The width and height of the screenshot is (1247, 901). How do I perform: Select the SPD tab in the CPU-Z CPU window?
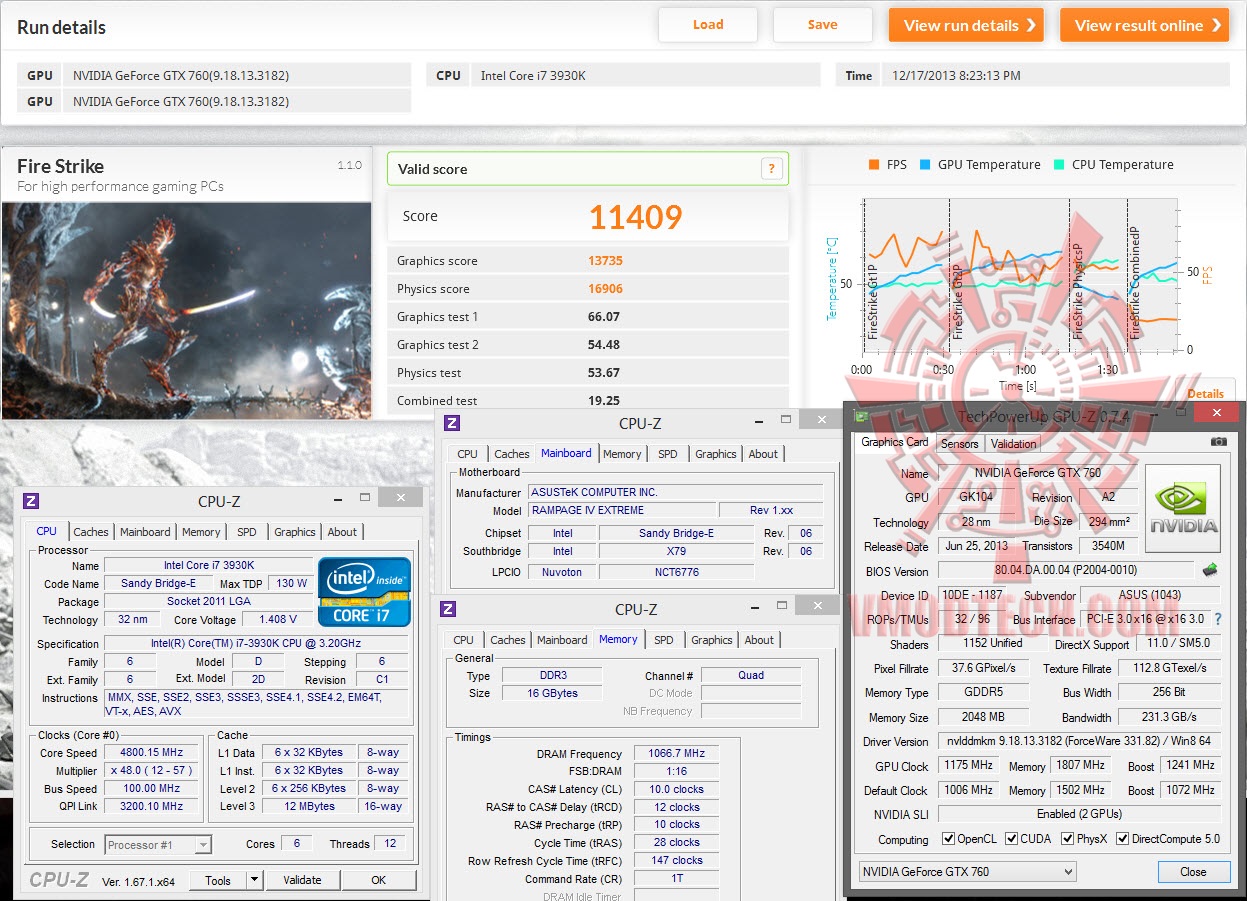246,532
